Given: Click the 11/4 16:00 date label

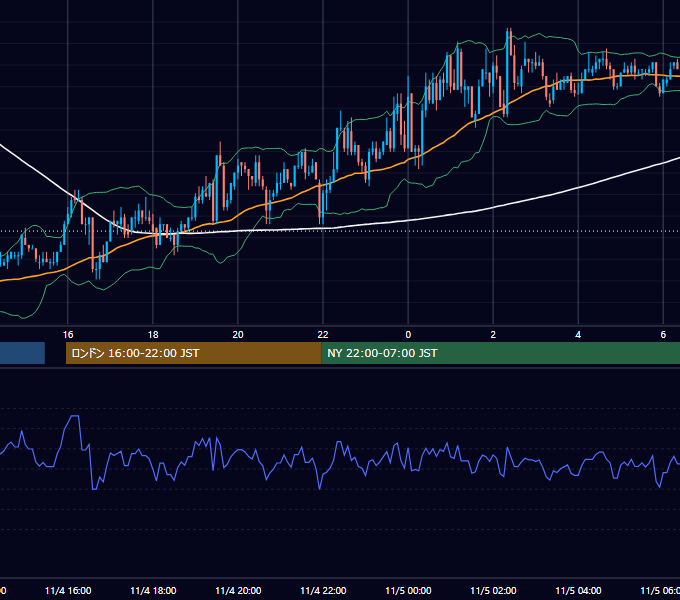Looking at the screenshot, I should pos(68,591).
